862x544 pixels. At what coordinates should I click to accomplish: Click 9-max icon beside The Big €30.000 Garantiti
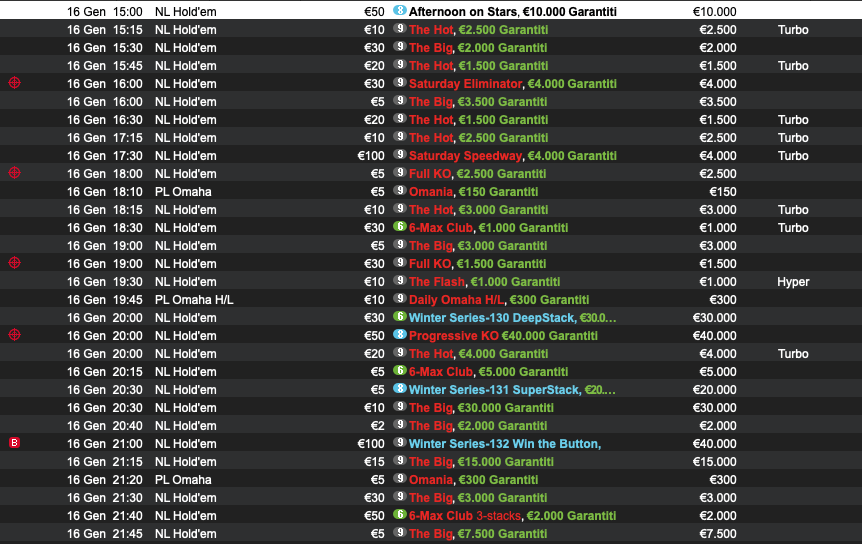click(400, 407)
